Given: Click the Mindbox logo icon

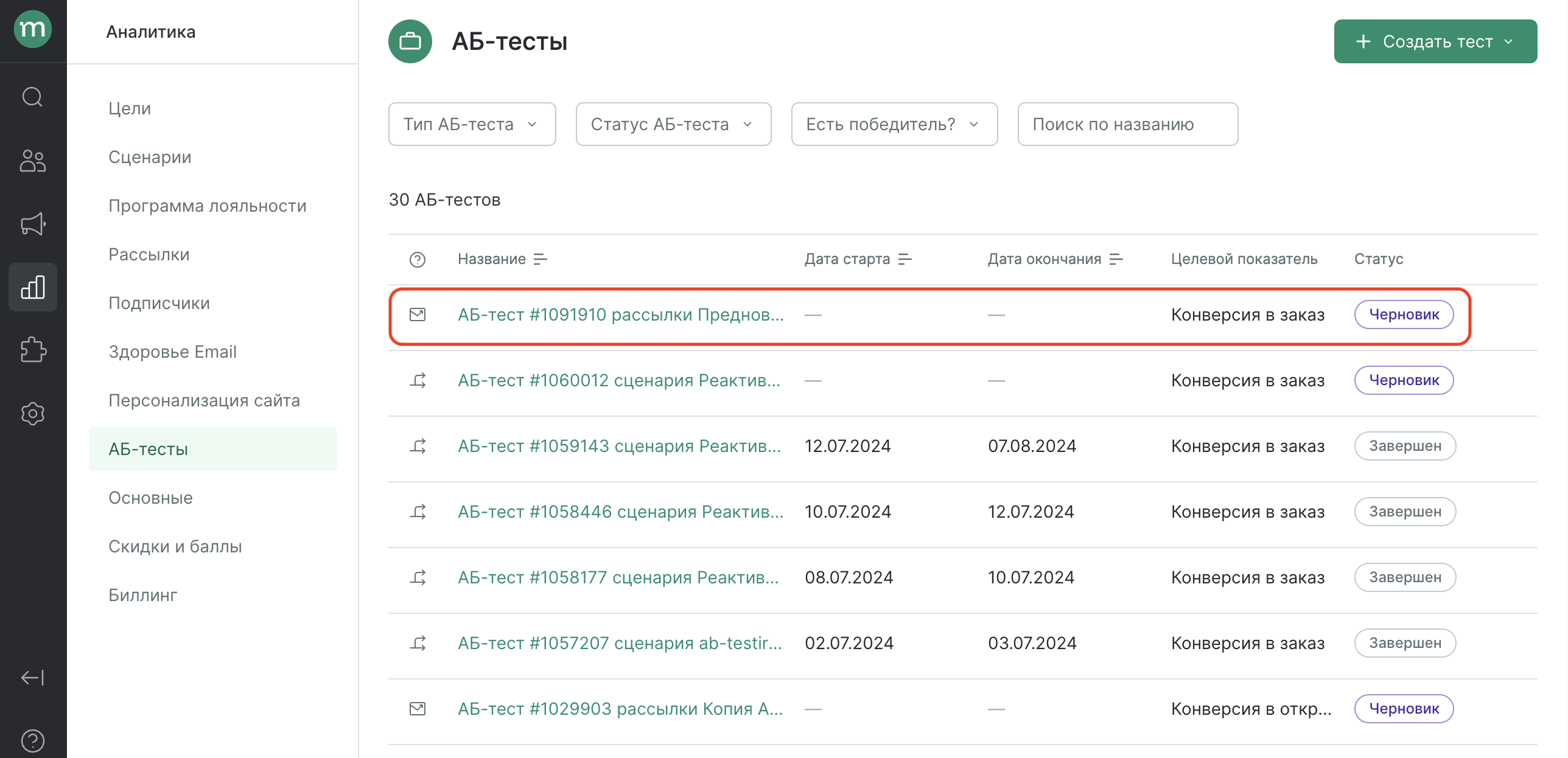Looking at the screenshot, I should pos(33,29).
